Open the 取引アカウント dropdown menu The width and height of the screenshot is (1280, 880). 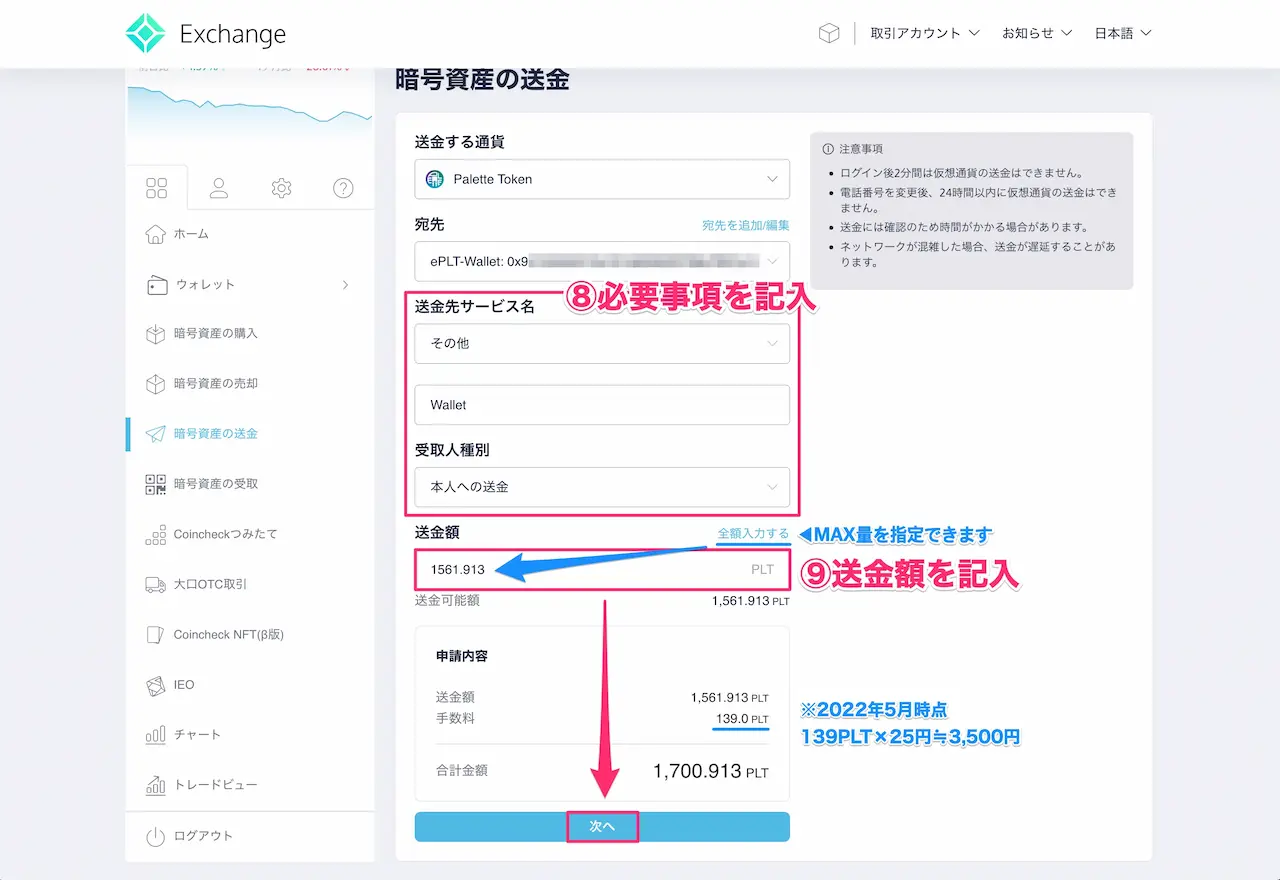coord(925,33)
